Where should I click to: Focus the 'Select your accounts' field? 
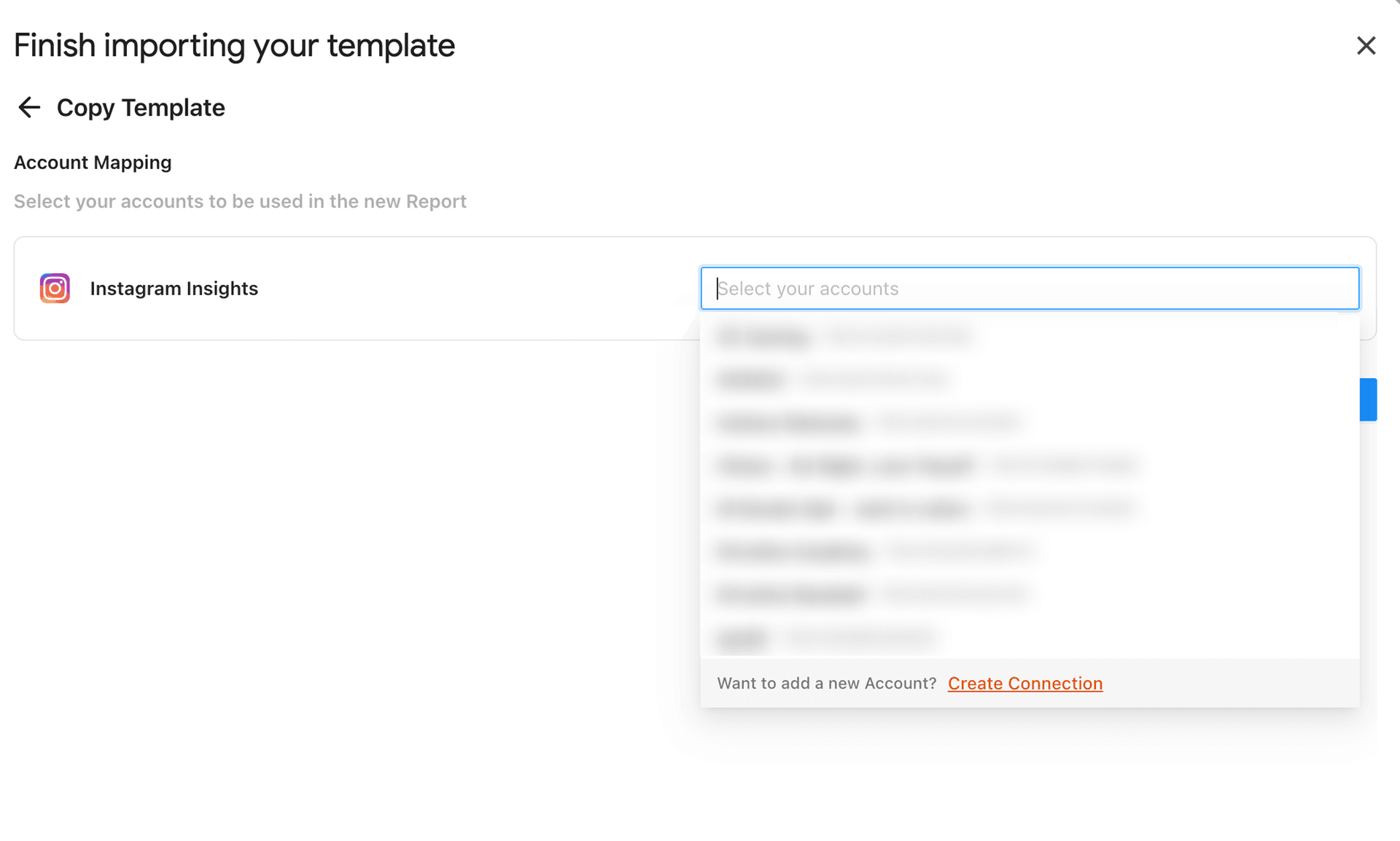point(1030,288)
